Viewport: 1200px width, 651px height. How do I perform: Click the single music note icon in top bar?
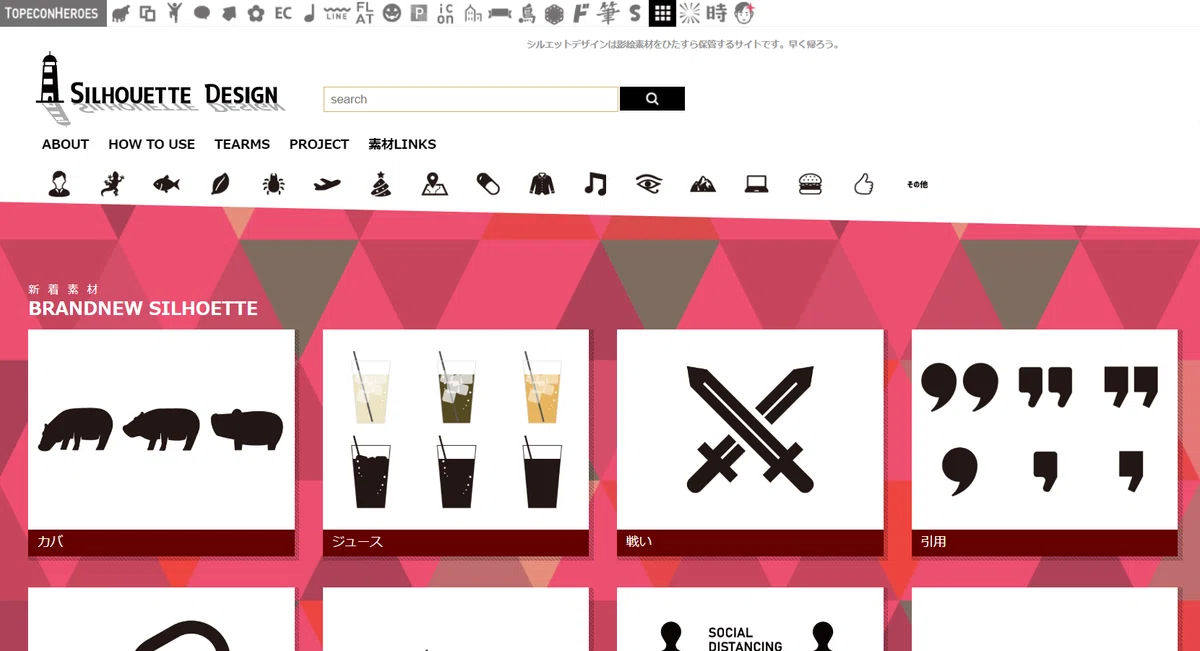310,13
